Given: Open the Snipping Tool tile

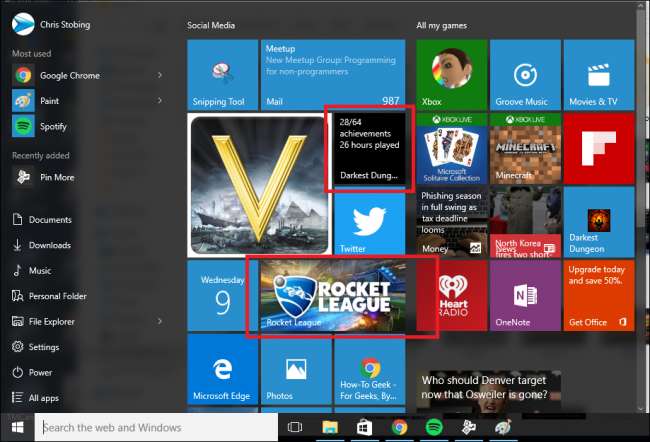Looking at the screenshot, I should point(220,75).
